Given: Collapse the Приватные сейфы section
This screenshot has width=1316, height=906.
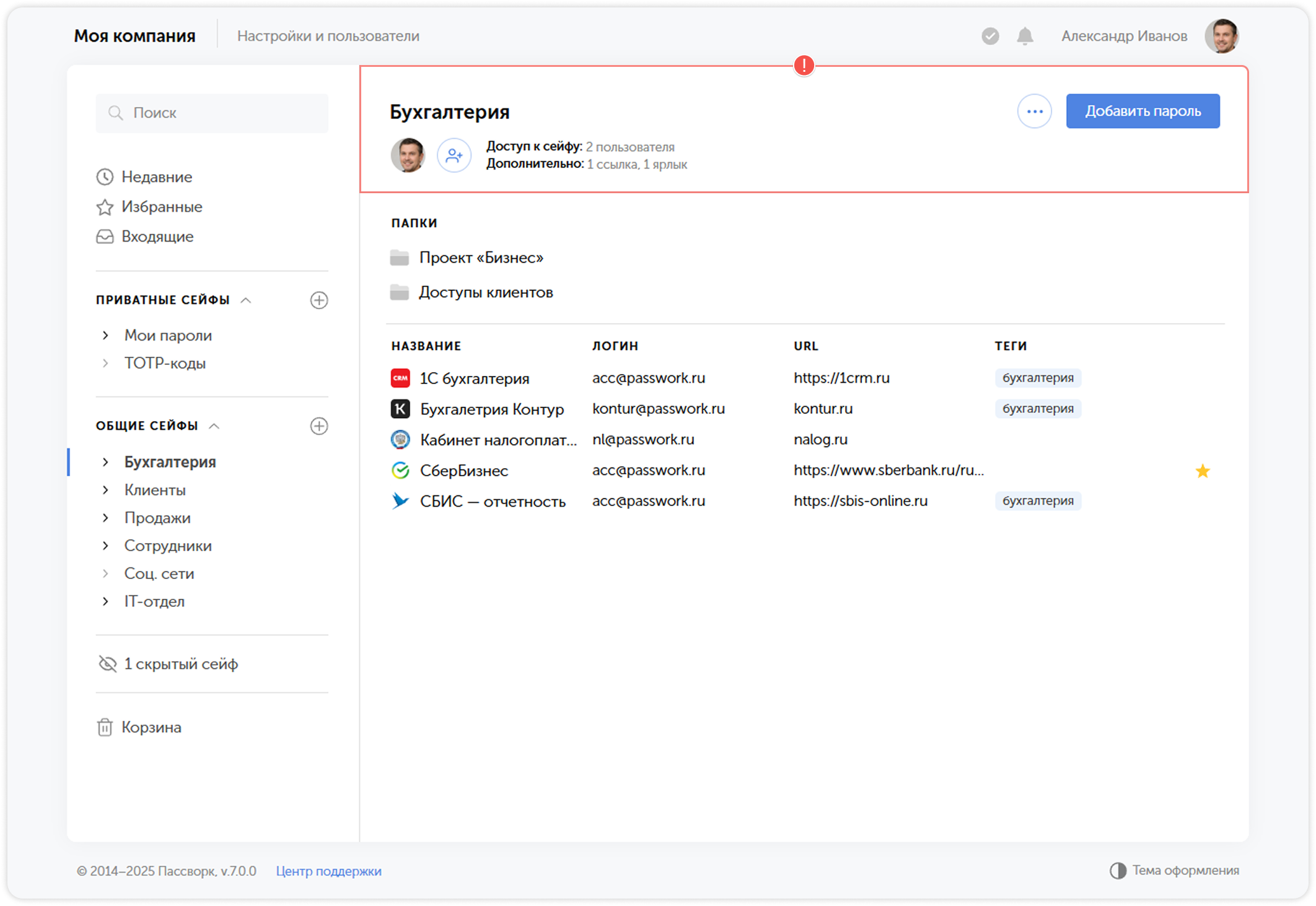Looking at the screenshot, I should pos(246,300).
